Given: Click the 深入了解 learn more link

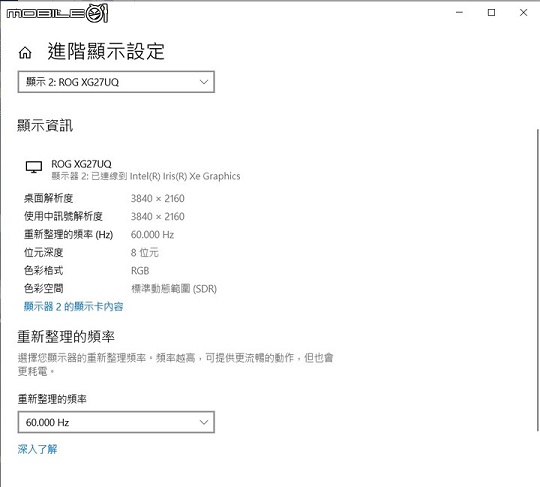Looking at the screenshot, I should coord(37,449).
